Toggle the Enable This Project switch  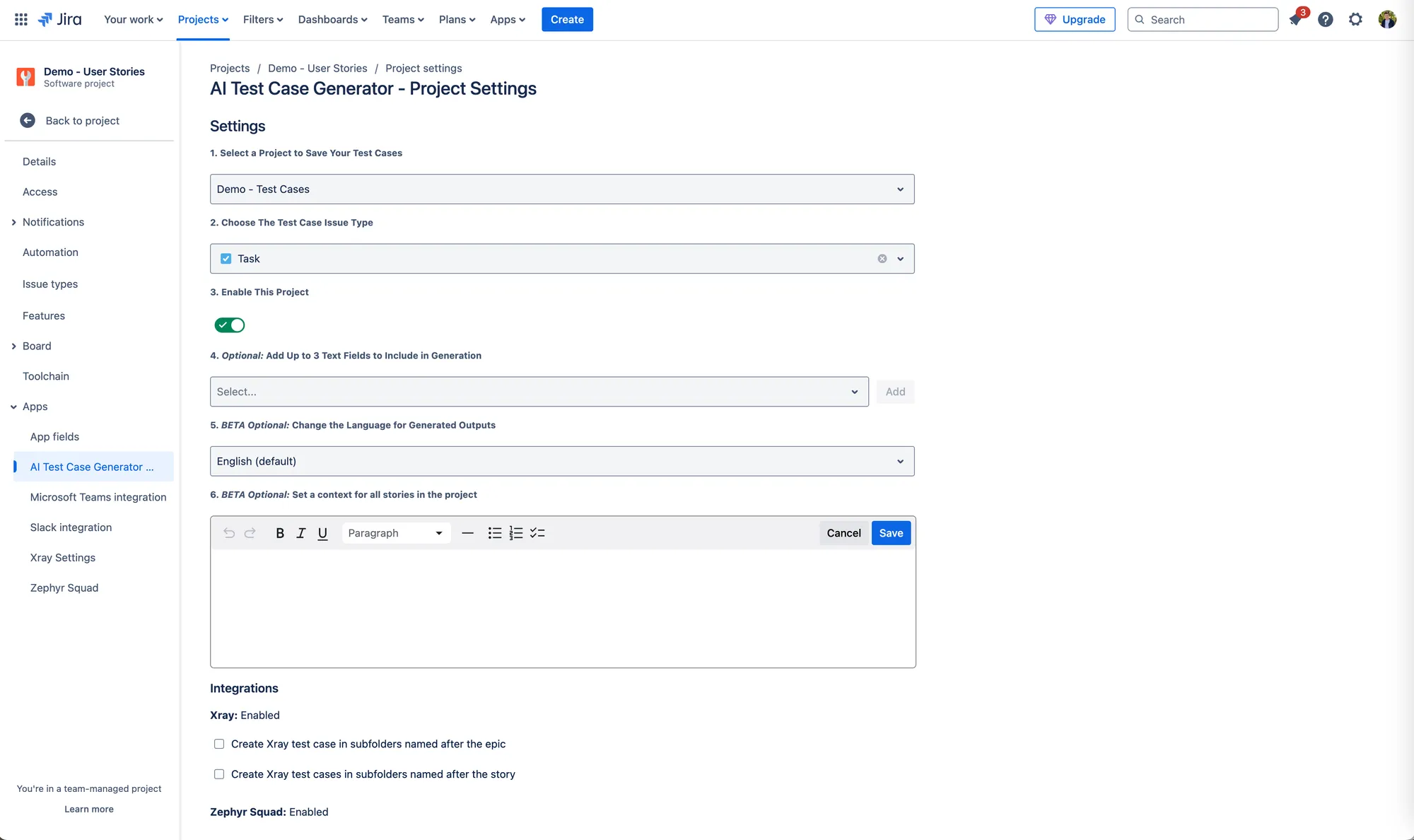[x=230, y=325]
